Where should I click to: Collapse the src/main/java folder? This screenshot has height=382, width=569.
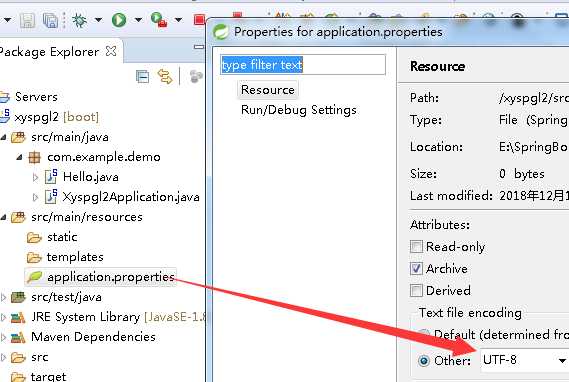(x=3, y=137)
